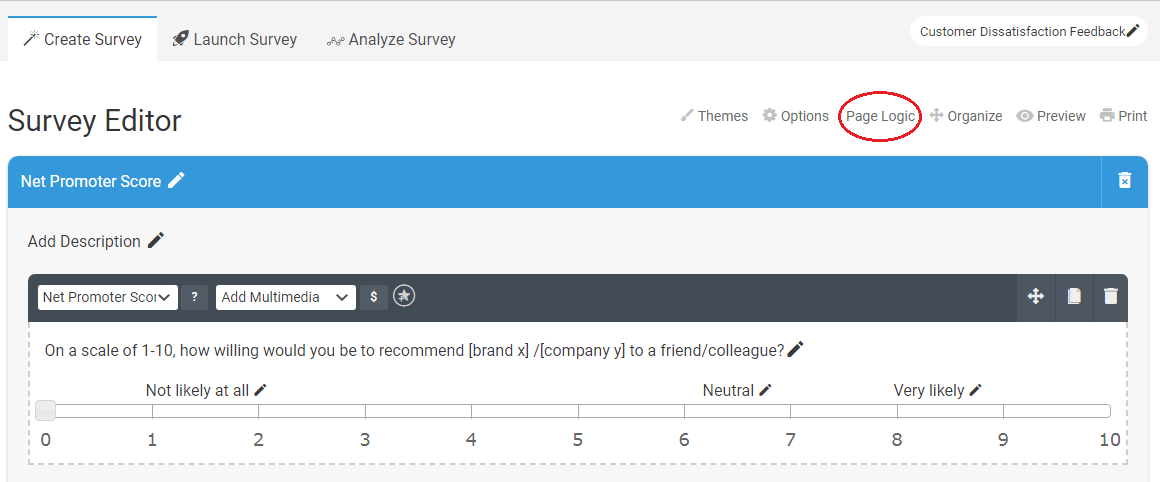Click the dollar sign scoring icon
Image resolution: width=1160 pixels, height=482 pixels.
(x=373, y=297)
